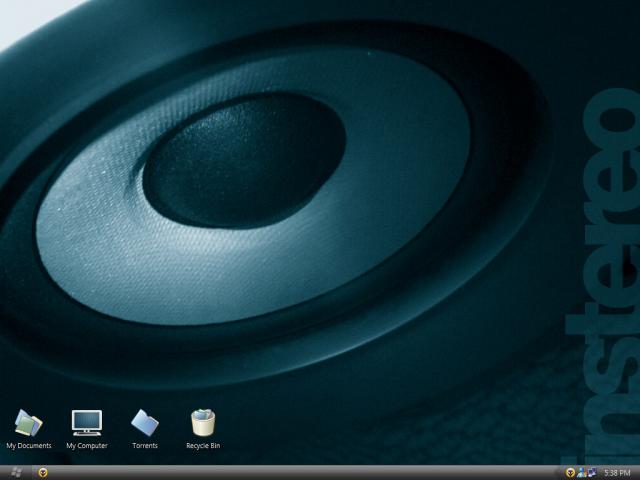This screenshot has height=480, width=640.
Task: Open network connection monitors tray icon
Action: coord(591,473)
